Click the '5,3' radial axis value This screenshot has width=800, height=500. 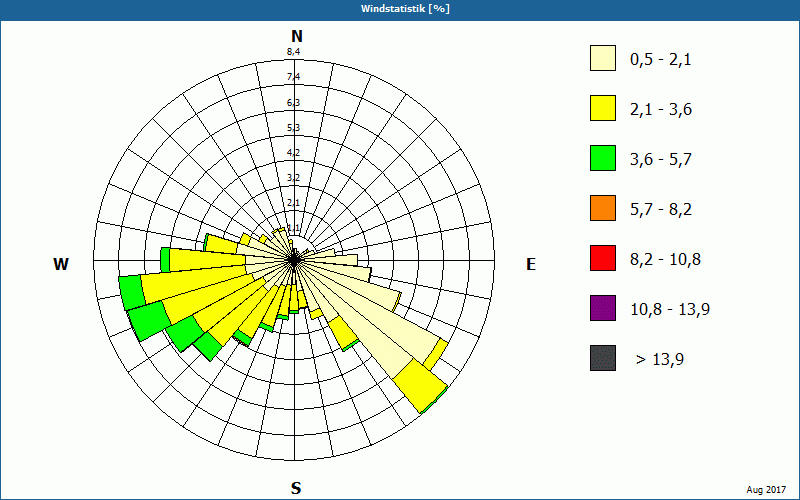pyautogui.click(x=293, y=127)
